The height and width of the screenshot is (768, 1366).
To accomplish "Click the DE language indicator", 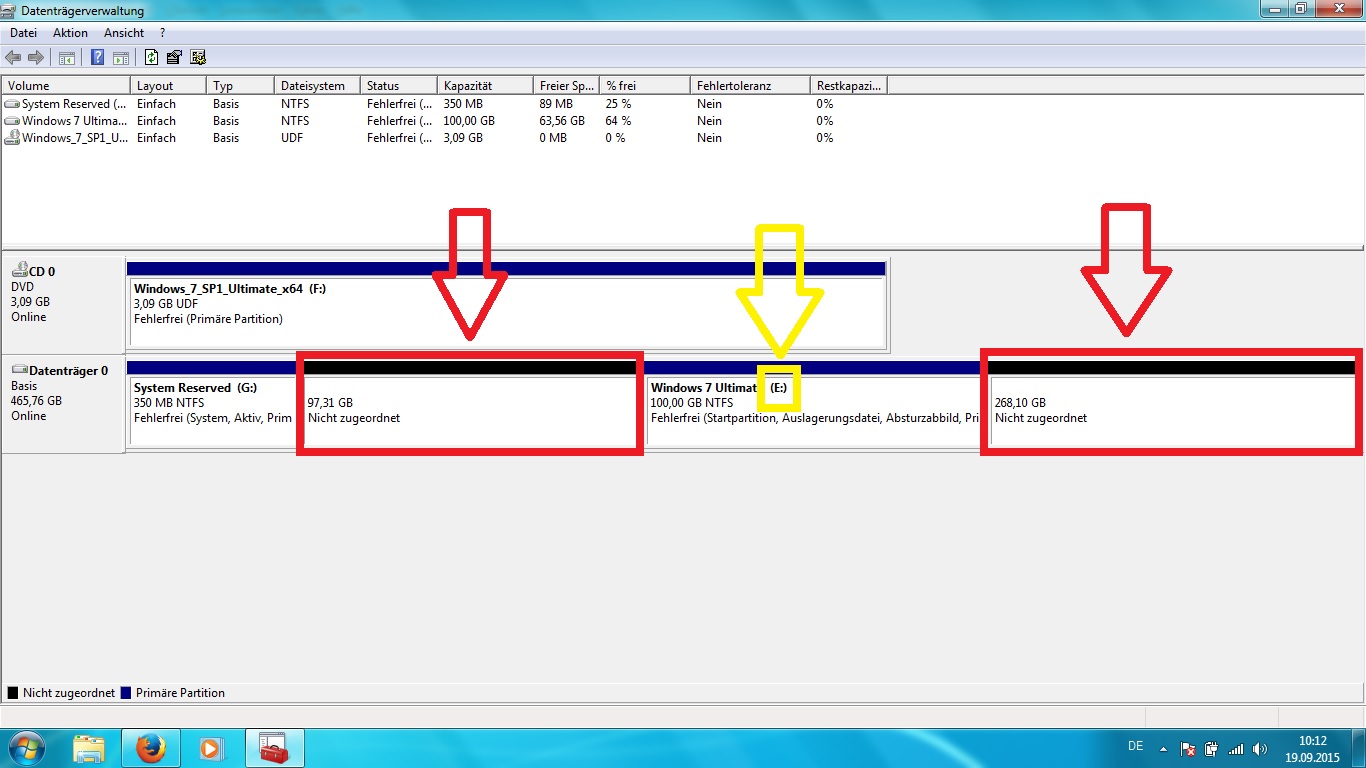I will pos(1135,746).
